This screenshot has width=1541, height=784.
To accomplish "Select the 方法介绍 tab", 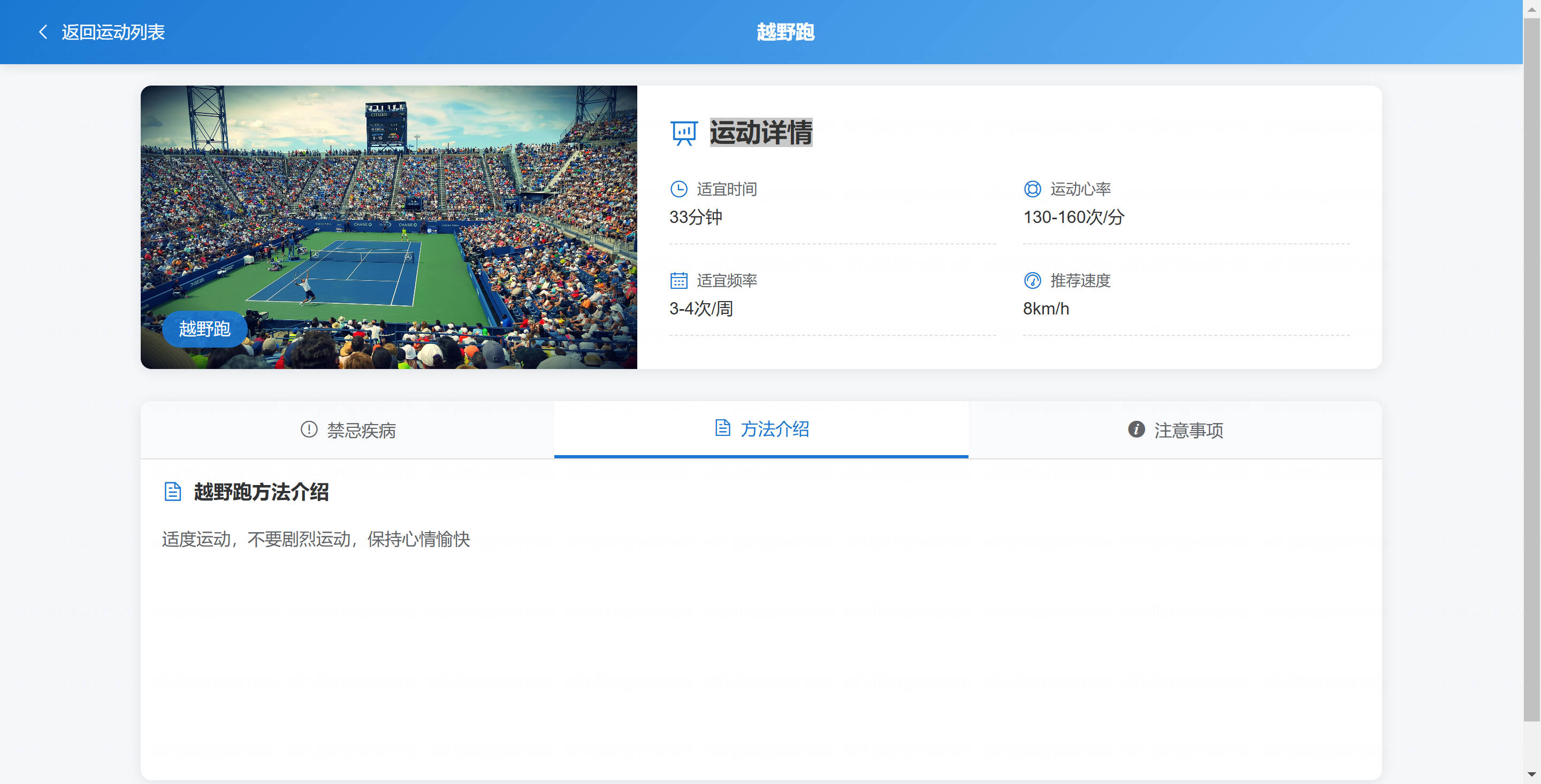I will coord(761,429).
